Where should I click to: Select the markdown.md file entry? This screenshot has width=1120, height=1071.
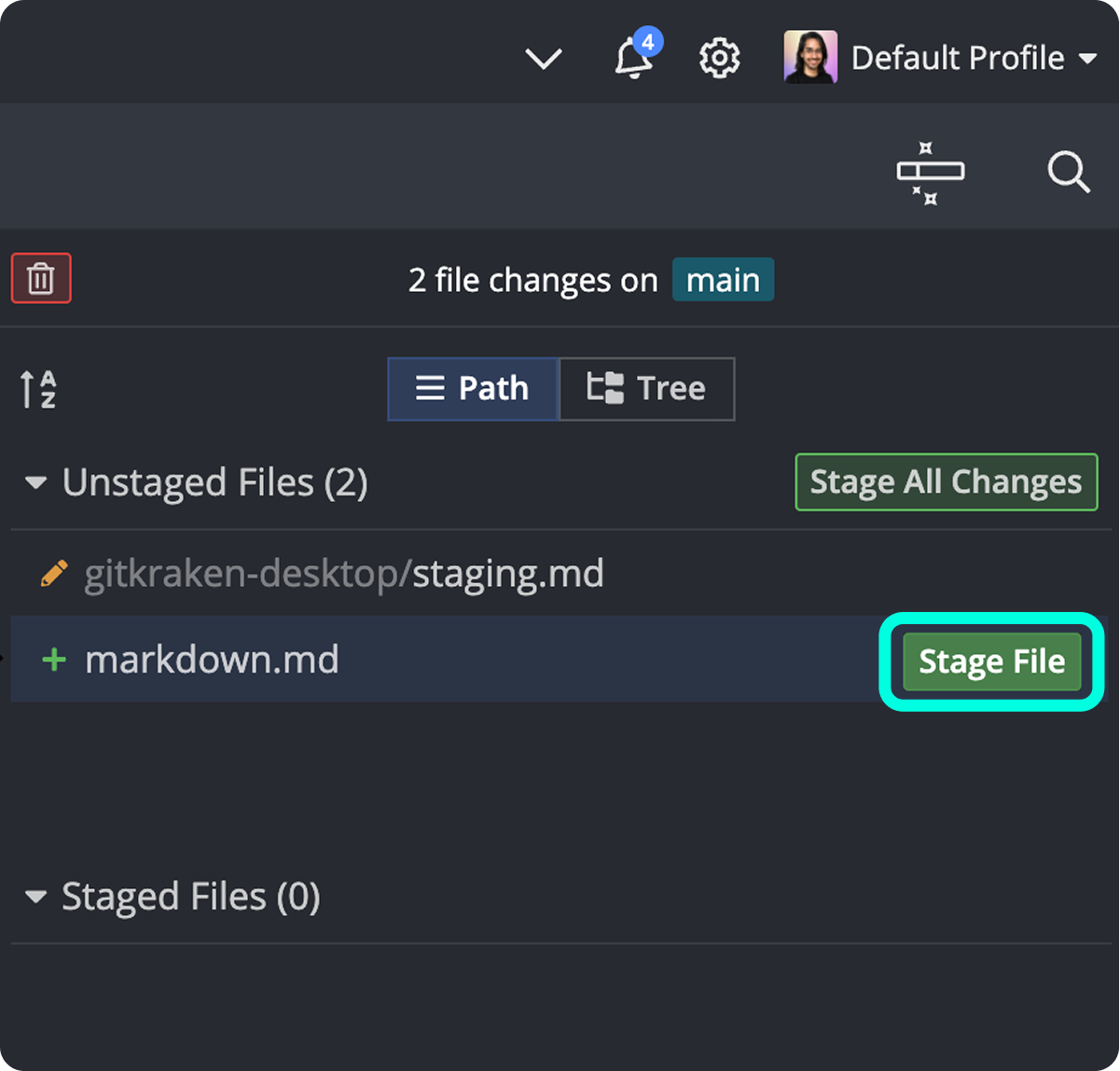[212, 660]
